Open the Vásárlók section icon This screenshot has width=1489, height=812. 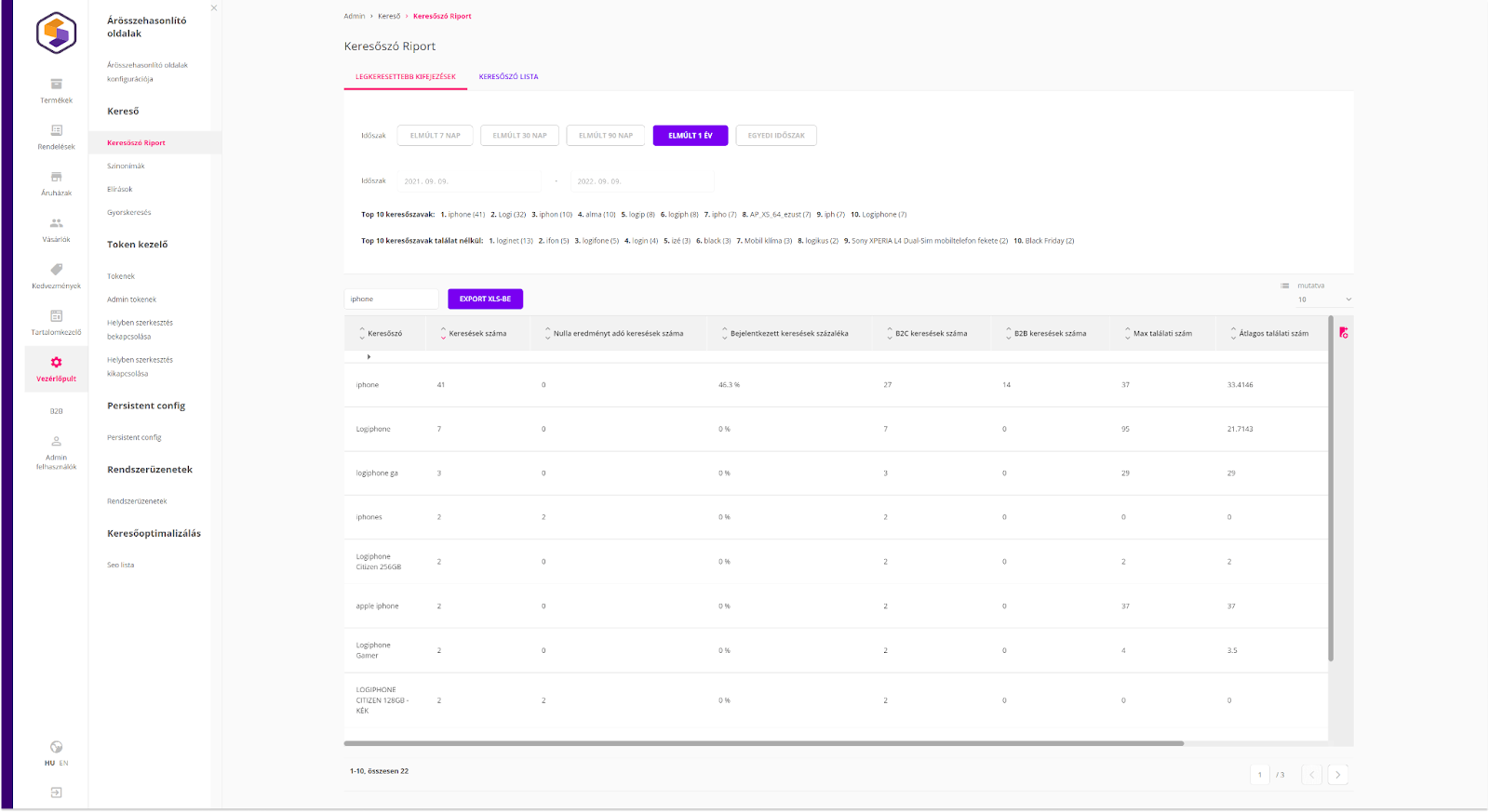[x=56, y=223]
